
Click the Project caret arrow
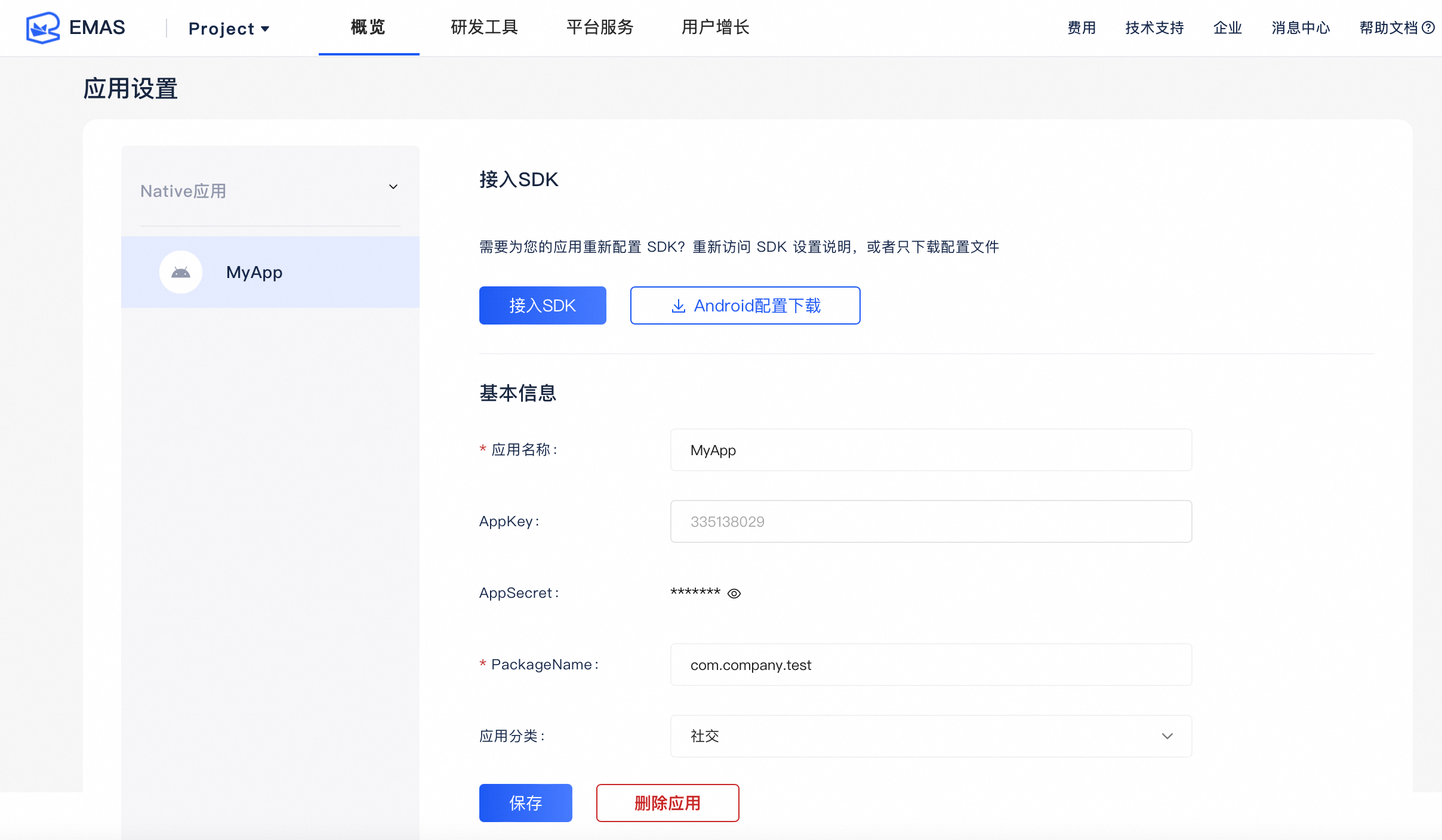pyautogui.click(x=266, y=29)
